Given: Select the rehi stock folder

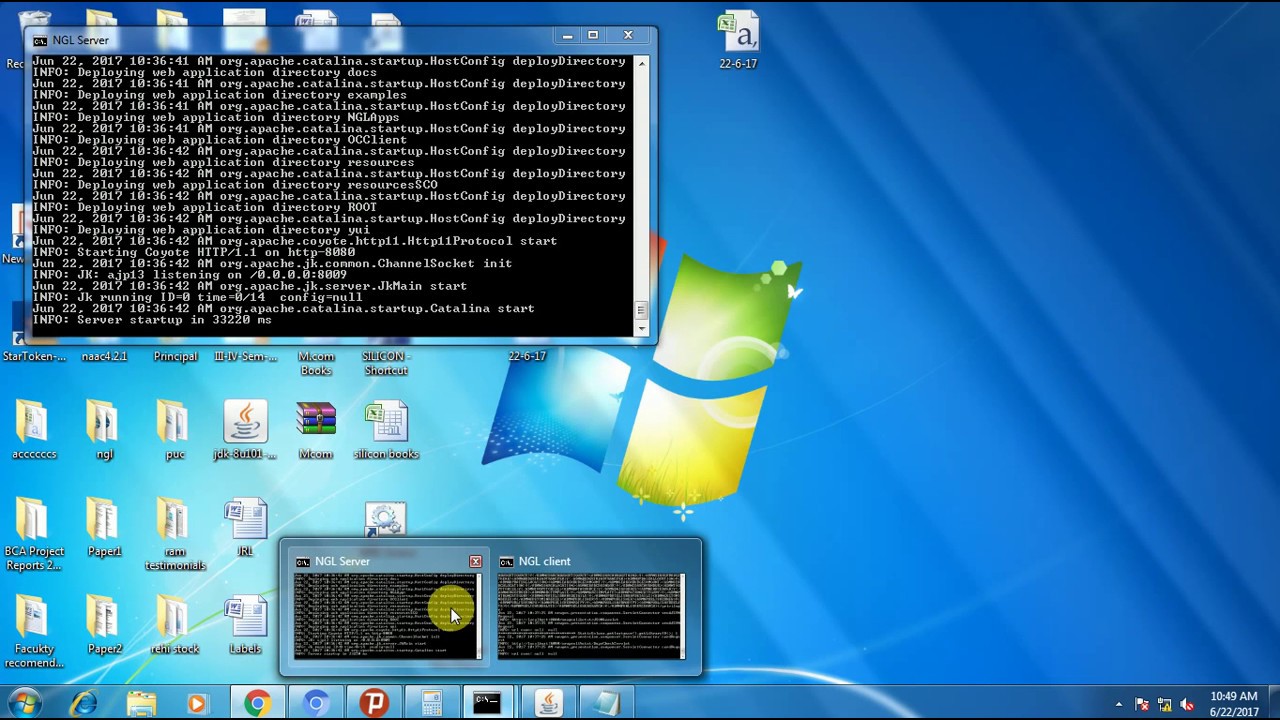Looking at the screenshot, I should [175, 625].
